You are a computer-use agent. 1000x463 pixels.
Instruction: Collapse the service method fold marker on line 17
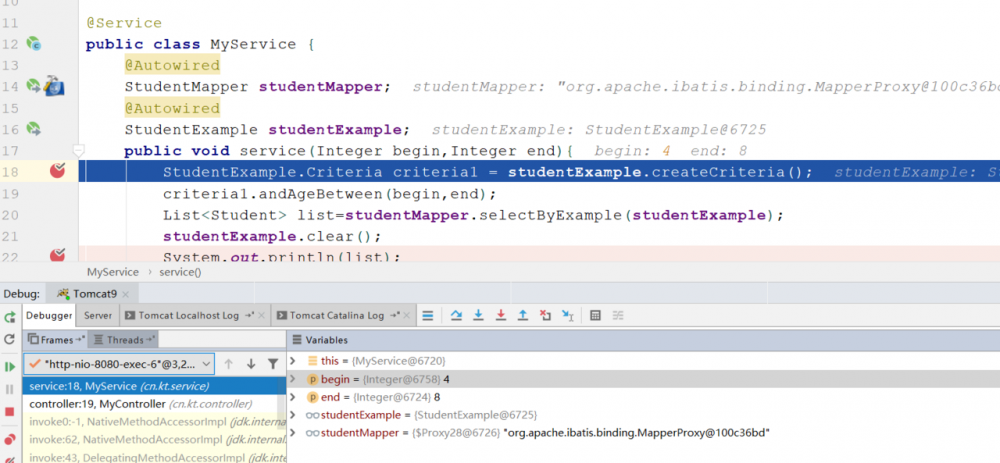pyautogui.click(x=78, y=151)
